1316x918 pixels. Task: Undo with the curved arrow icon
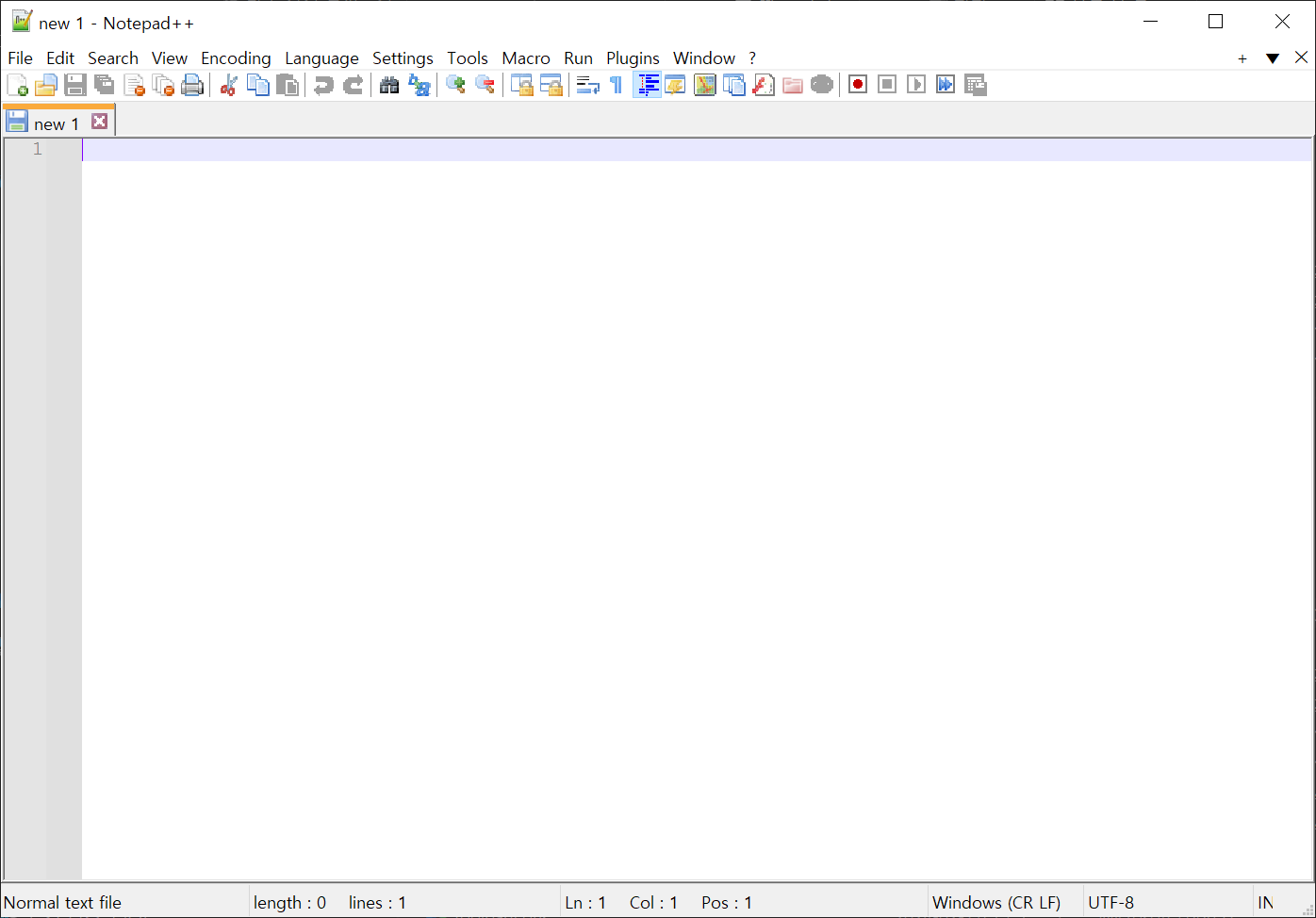click(x=323, y=84)
